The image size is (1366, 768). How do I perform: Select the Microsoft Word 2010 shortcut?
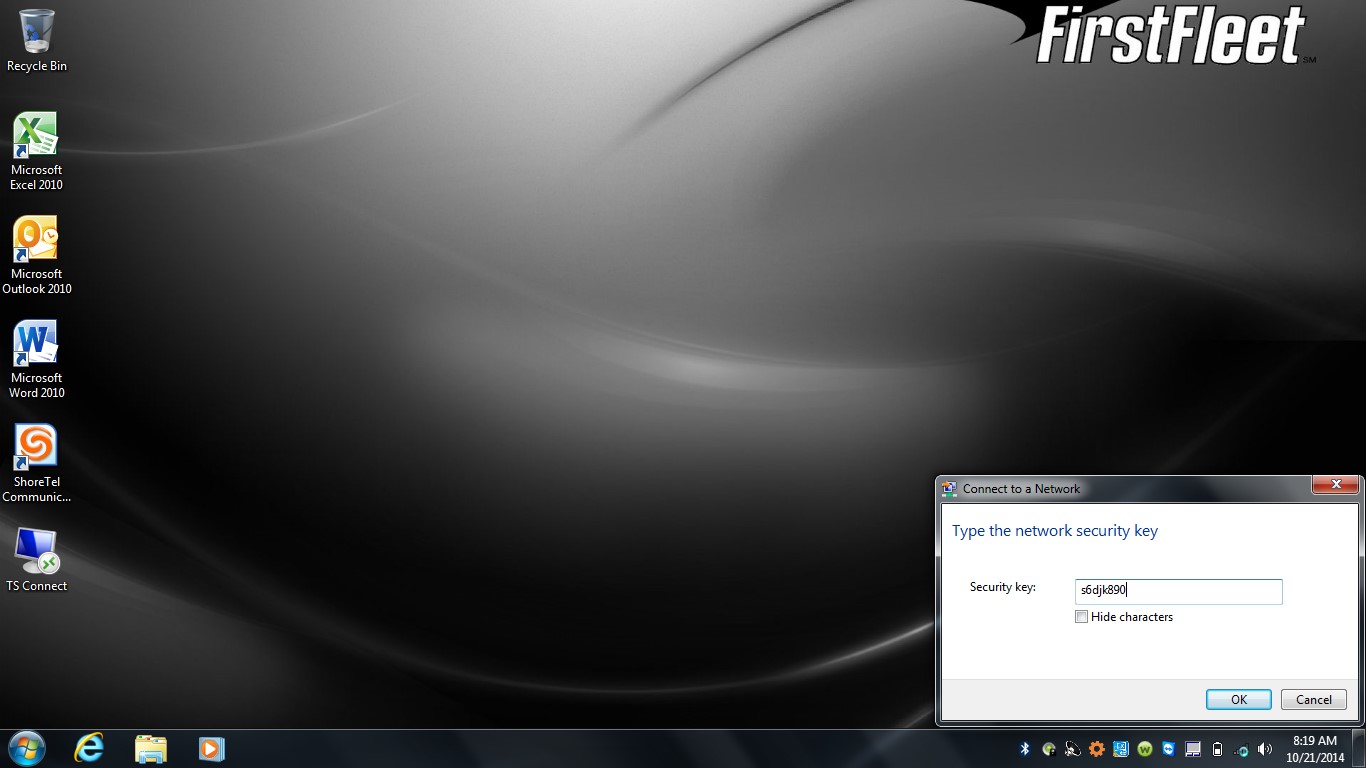(37, 359)
